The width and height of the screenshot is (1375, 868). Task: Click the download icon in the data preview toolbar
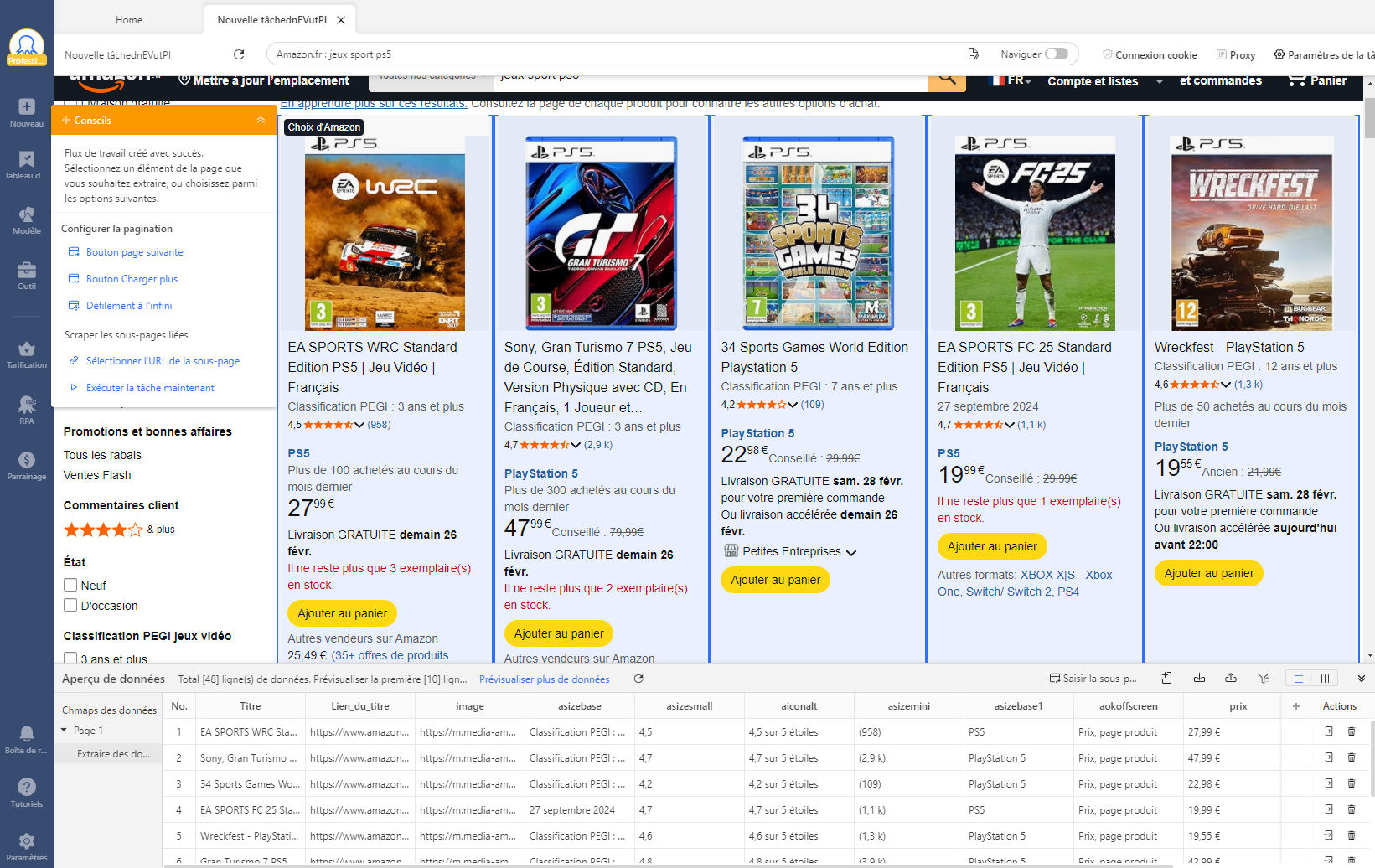click(1200, 679)
